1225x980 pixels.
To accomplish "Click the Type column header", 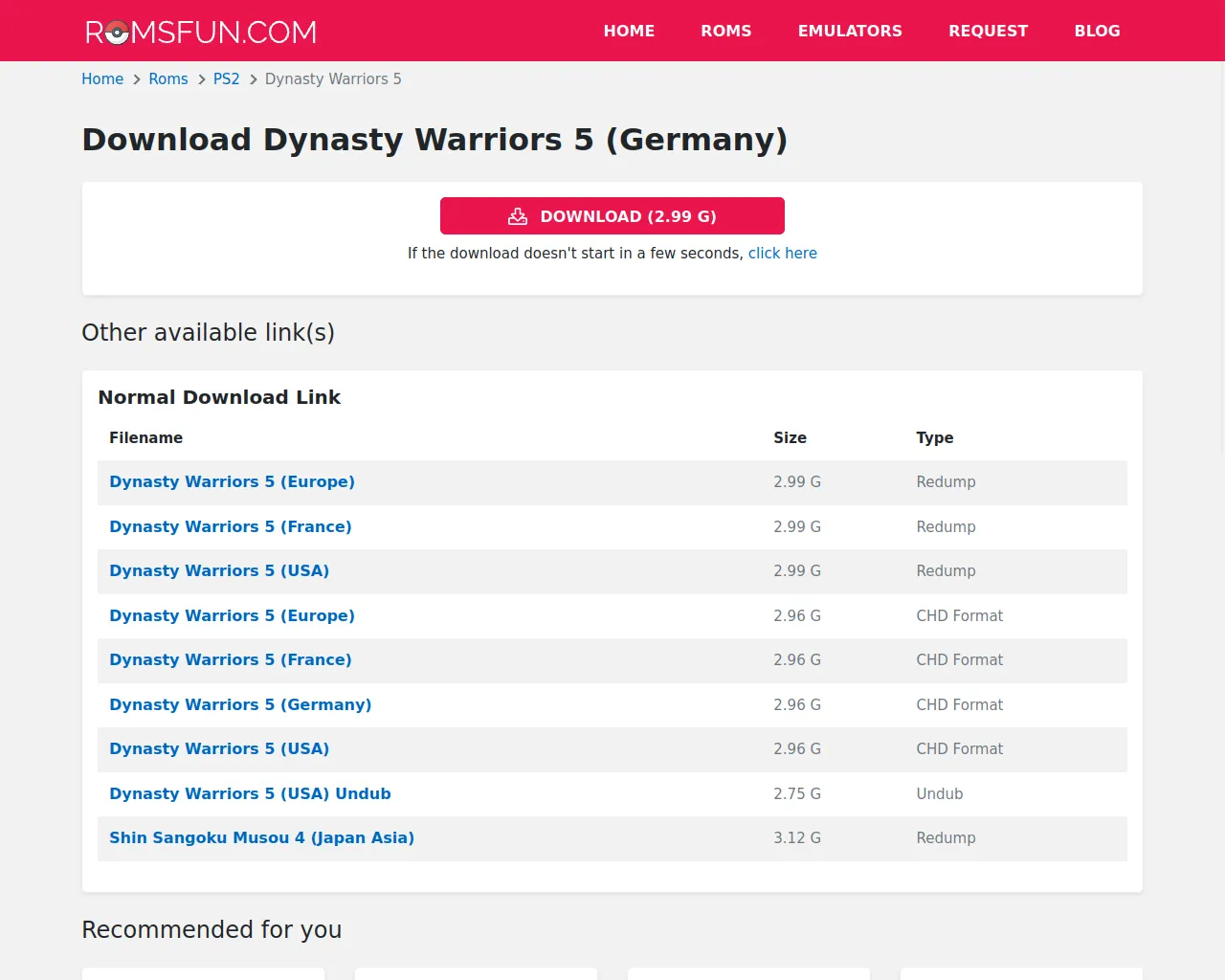I will point(935,438).
